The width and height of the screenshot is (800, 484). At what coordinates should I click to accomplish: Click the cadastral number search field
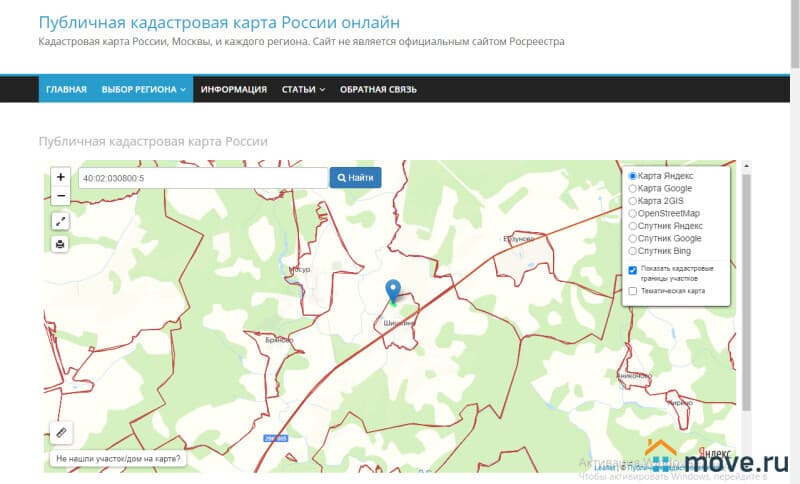click(203, 178)
